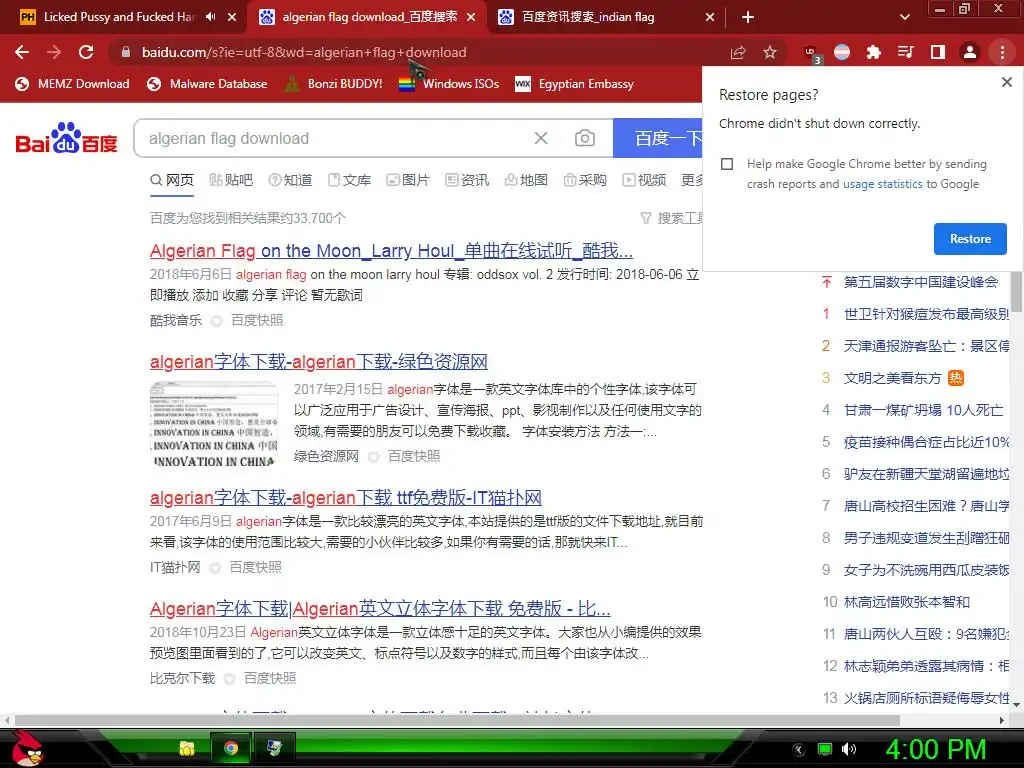Open Chrome's three-dot menu
Viewport: 1024px width, 768px height.
tap(1002, 52)
